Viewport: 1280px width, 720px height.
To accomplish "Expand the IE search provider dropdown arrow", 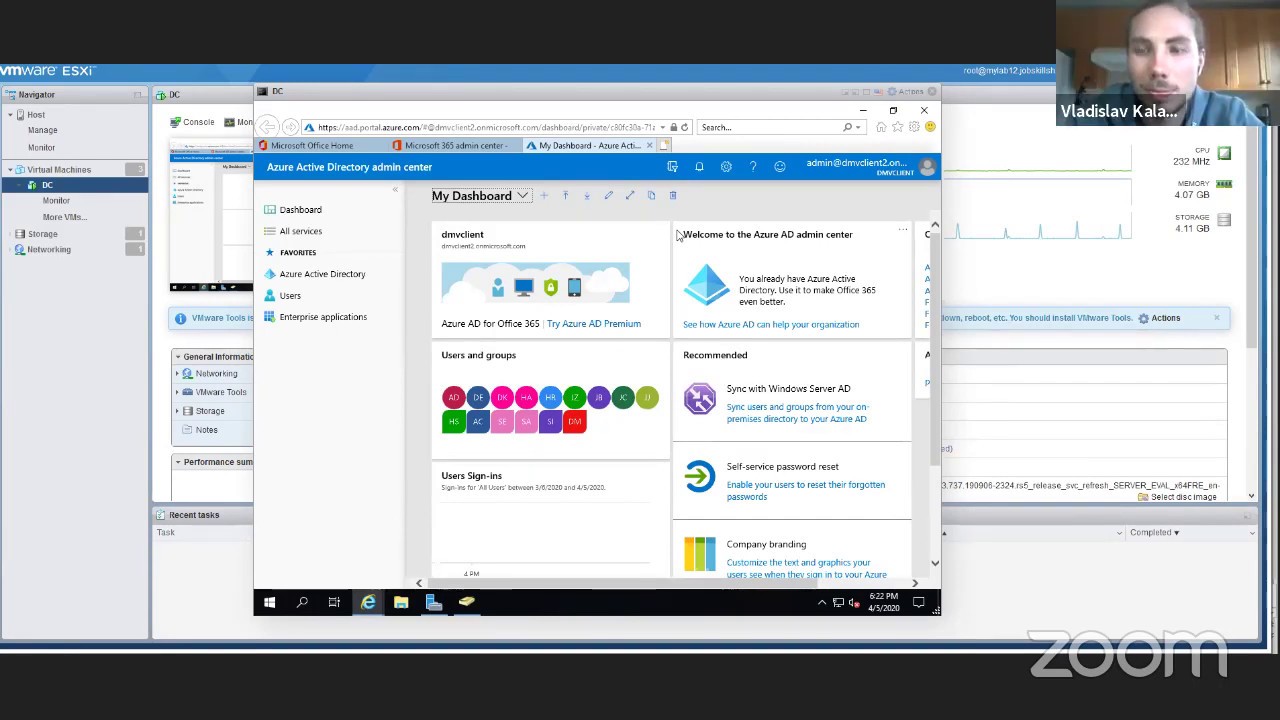I will click(x=858, y=127).
